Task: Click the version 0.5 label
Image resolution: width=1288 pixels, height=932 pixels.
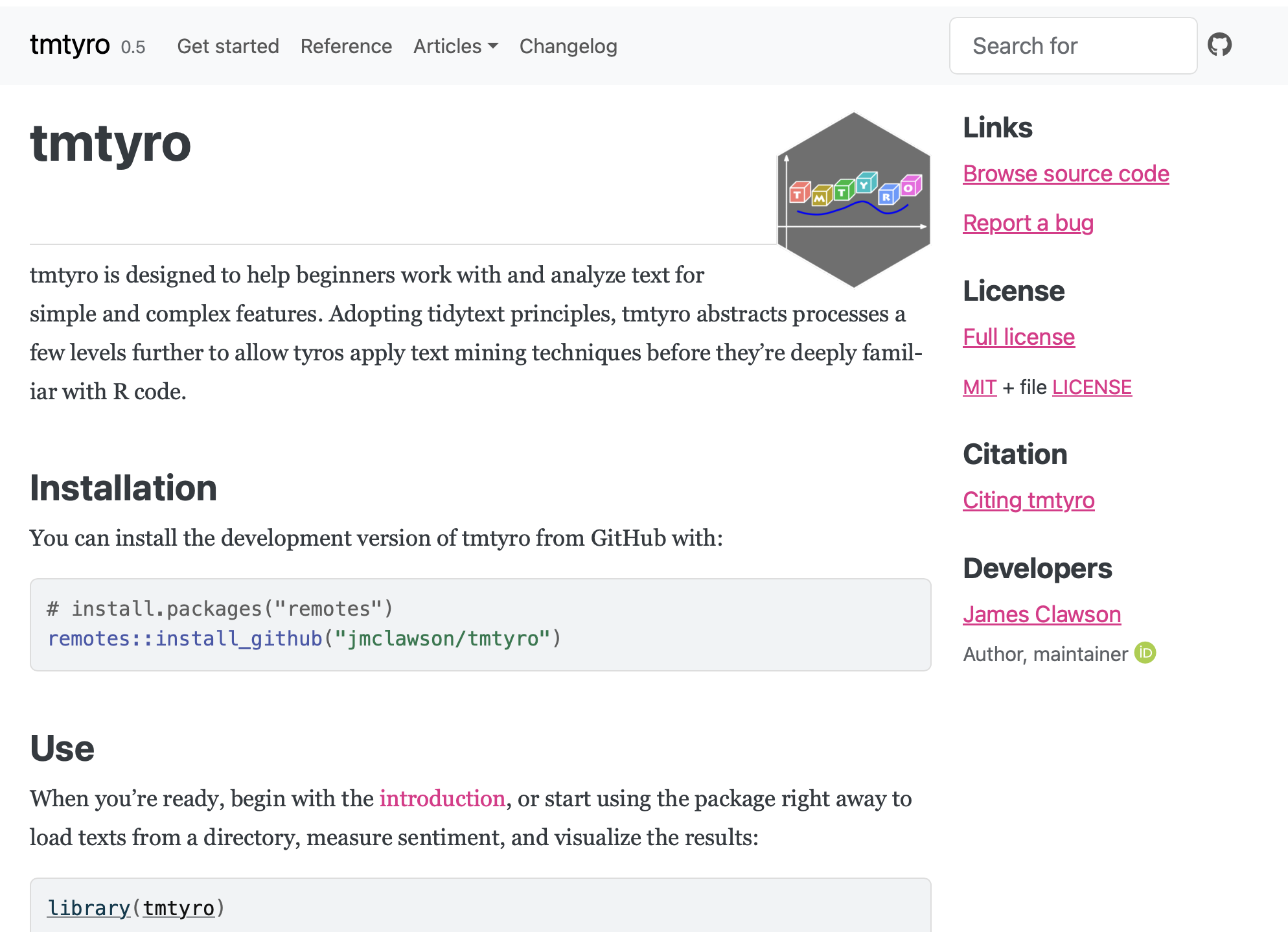Action: [x=133, y=47]
